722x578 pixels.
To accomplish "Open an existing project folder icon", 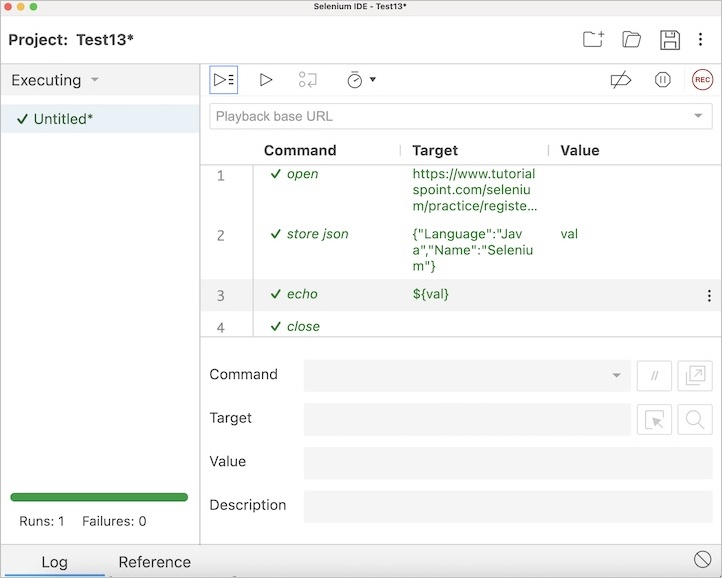I will pyautogui.click(x=631, y=40).
